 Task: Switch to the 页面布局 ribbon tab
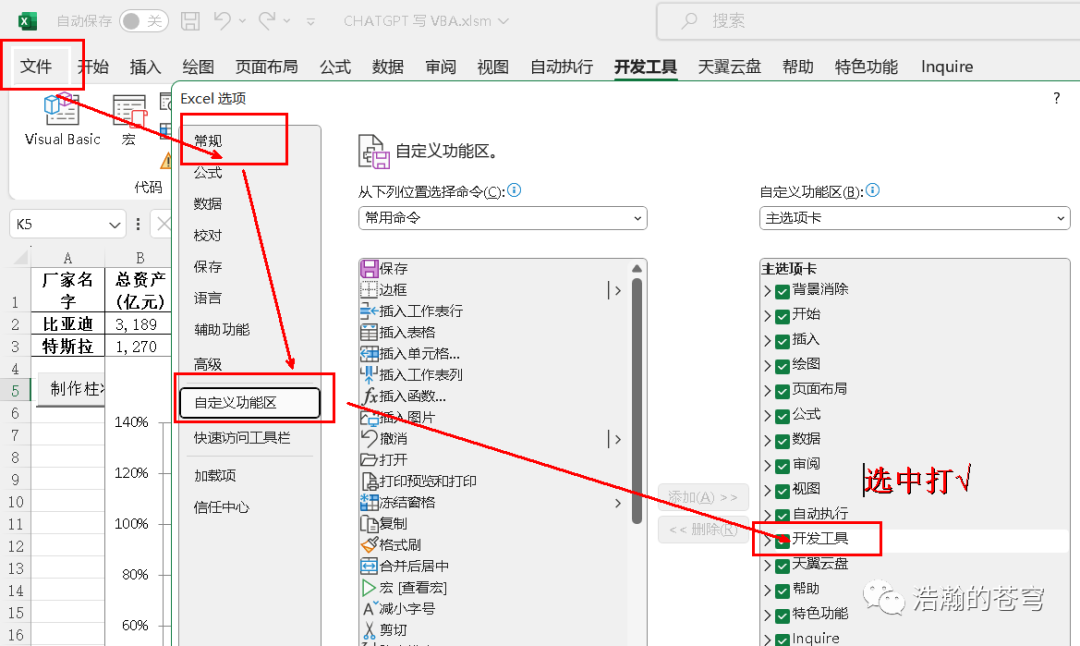266,67
